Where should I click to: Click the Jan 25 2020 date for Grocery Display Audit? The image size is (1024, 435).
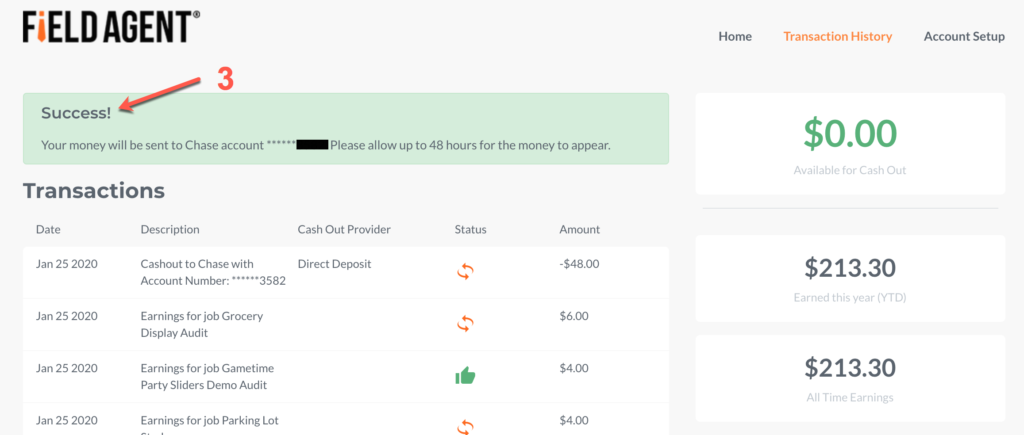pyautogui.click(x=67, y=316)
